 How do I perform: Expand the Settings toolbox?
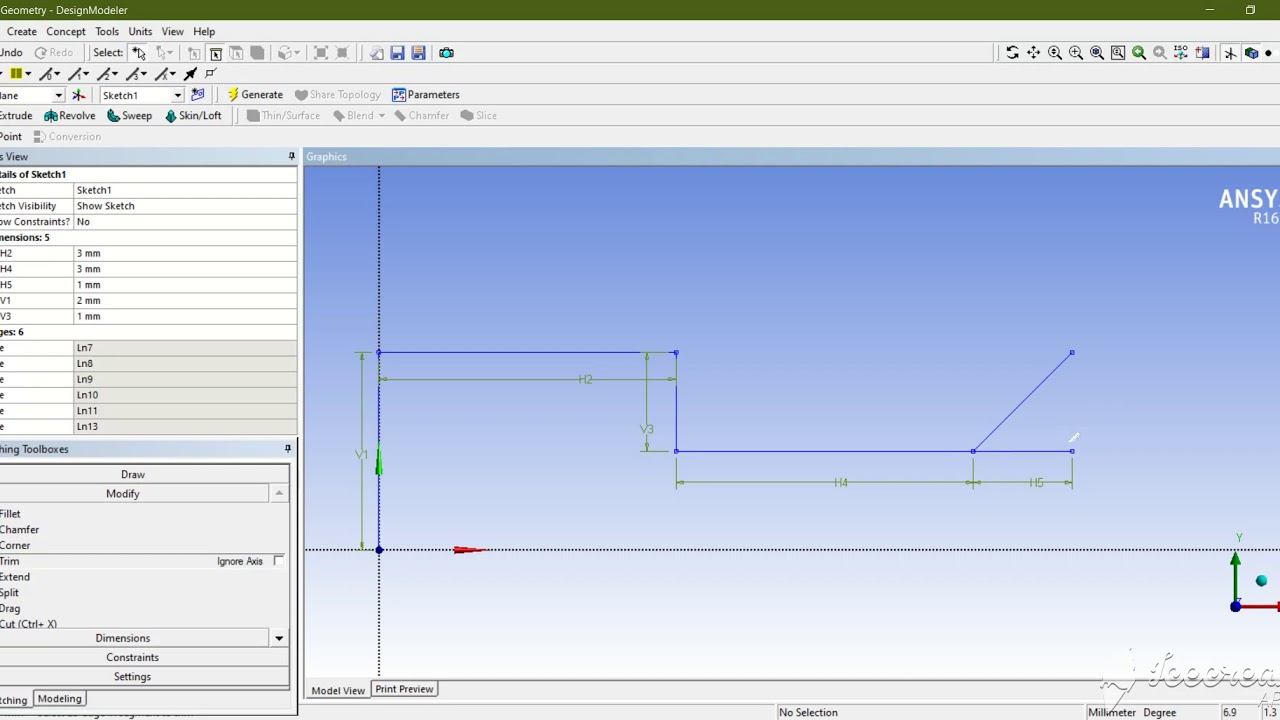click(x=132, y=677)
